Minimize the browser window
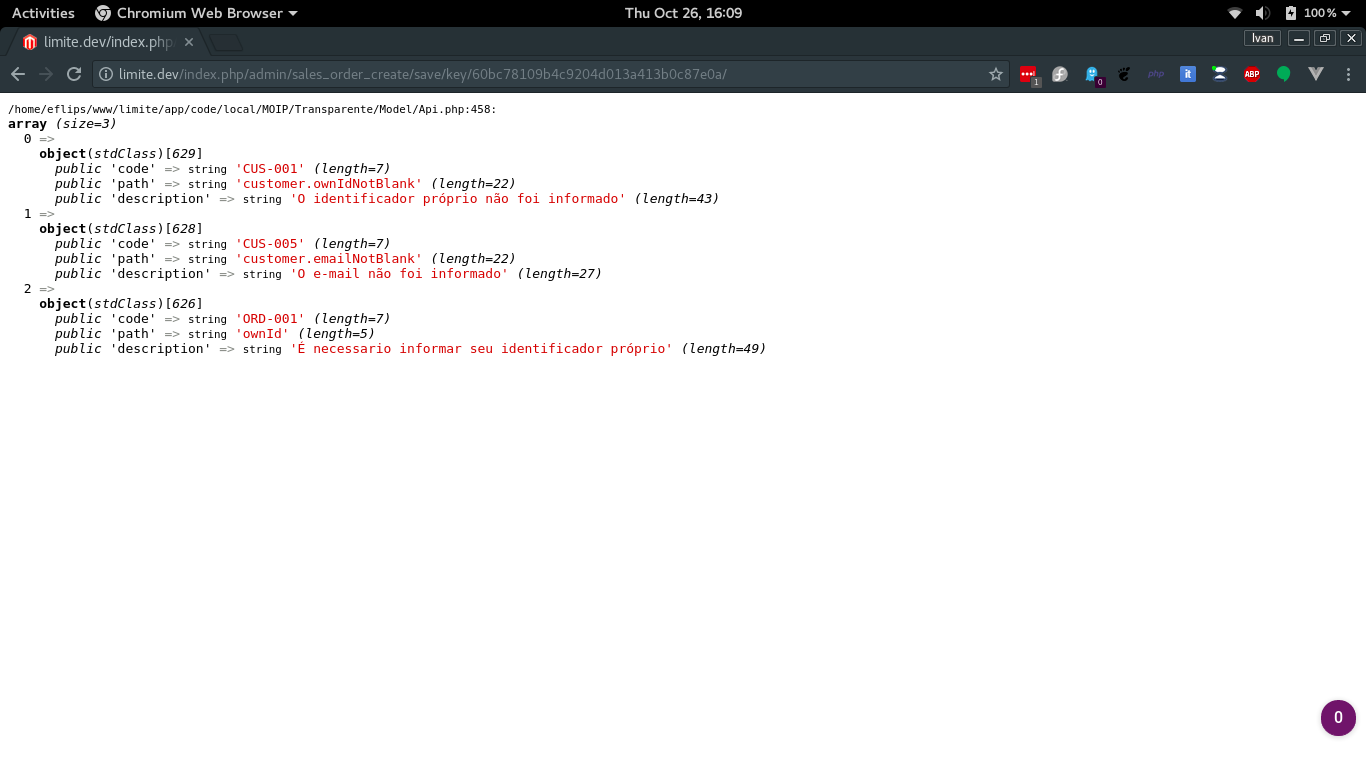The height and width of the screenshot is (768, 1366). pyautogui.click(x=1299, y=38)
